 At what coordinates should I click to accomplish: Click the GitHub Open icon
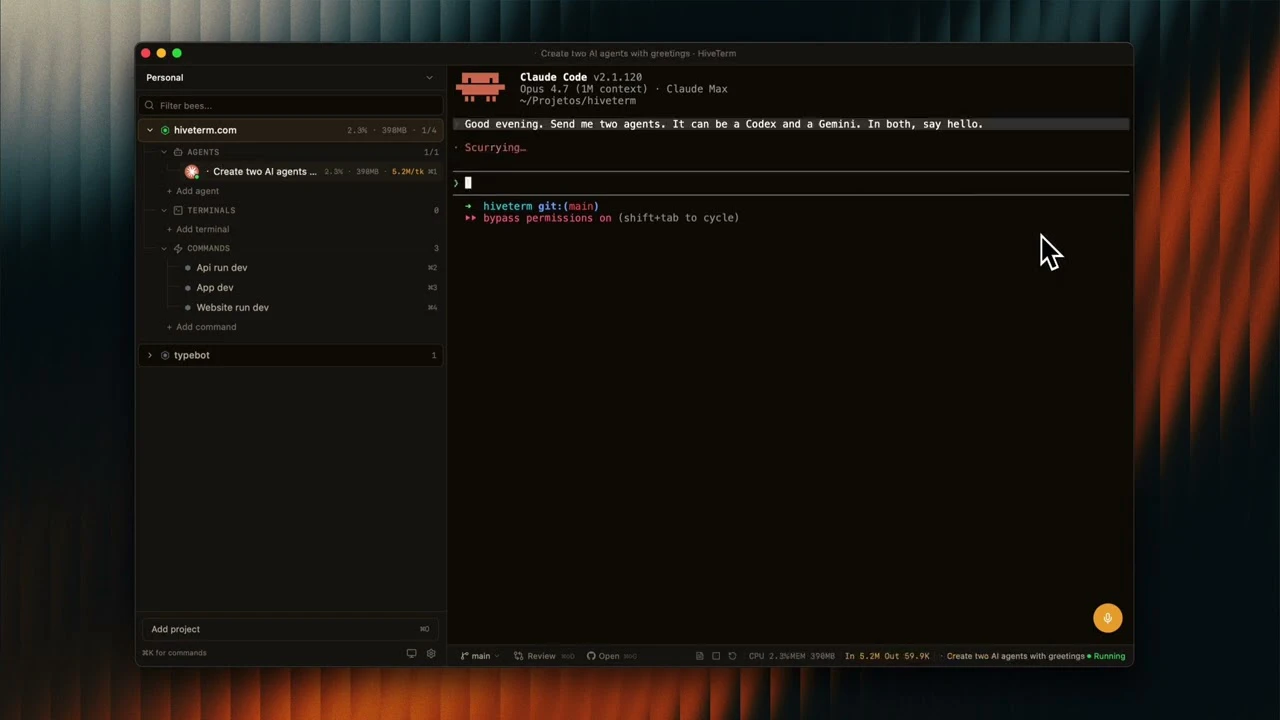591,656
